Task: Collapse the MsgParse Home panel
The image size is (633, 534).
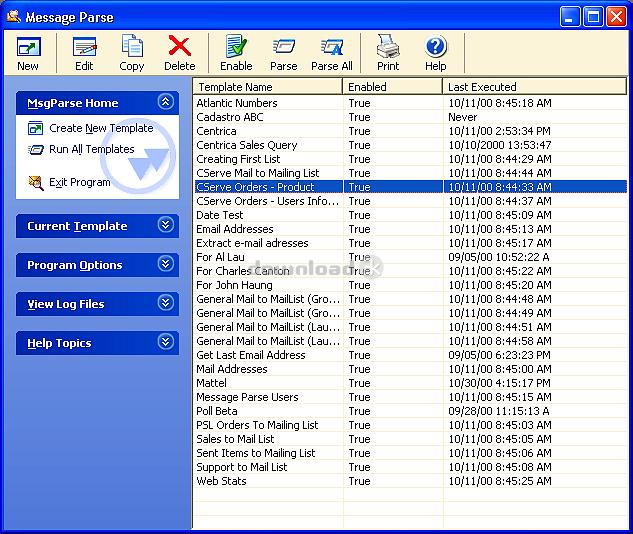Action: (x=166, y=102)
